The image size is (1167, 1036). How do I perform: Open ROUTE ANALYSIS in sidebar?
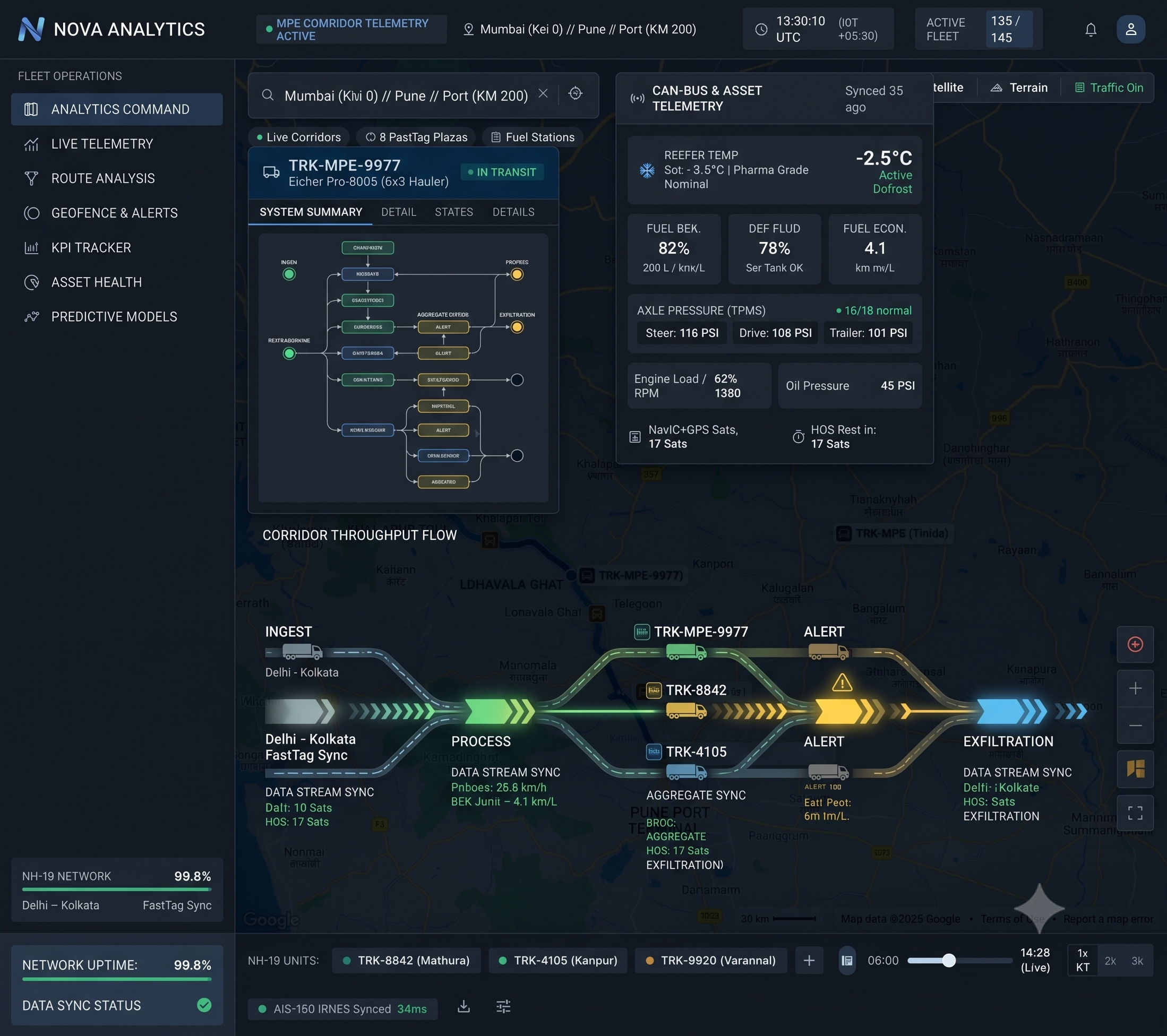point(117,179)
